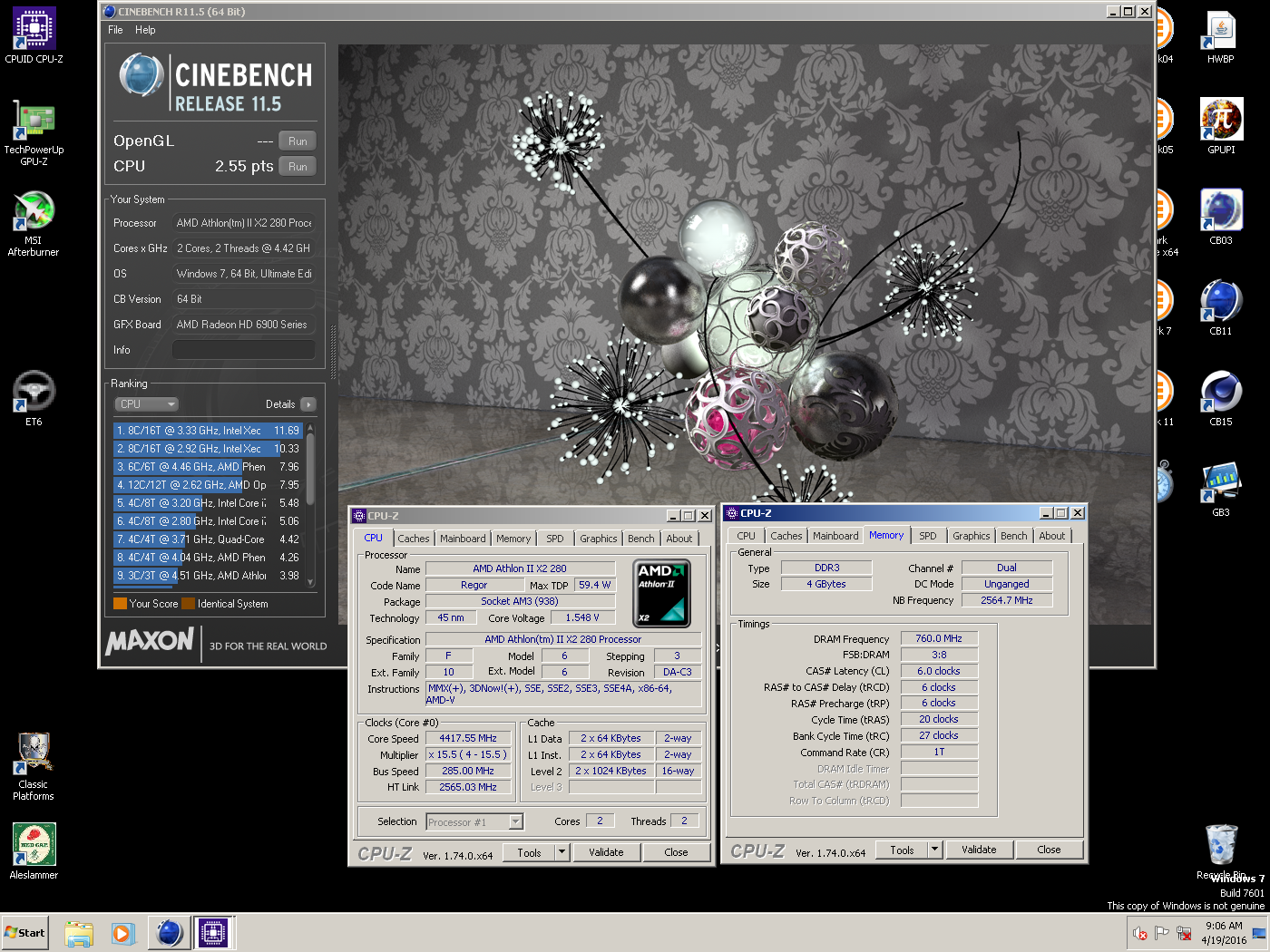Select the 8C/16T @ 3.33 GHz ranking entry

[x=208, y=431]
